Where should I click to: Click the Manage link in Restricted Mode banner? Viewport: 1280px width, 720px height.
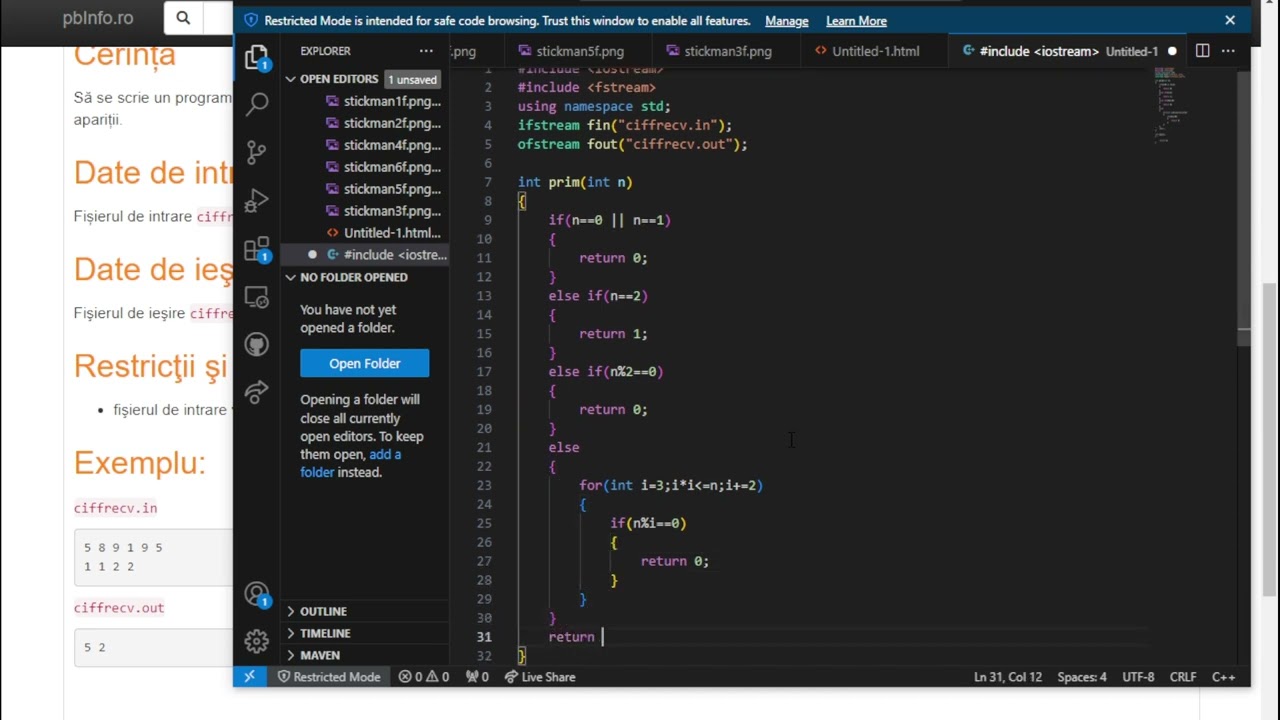click(x=787, y=21)
